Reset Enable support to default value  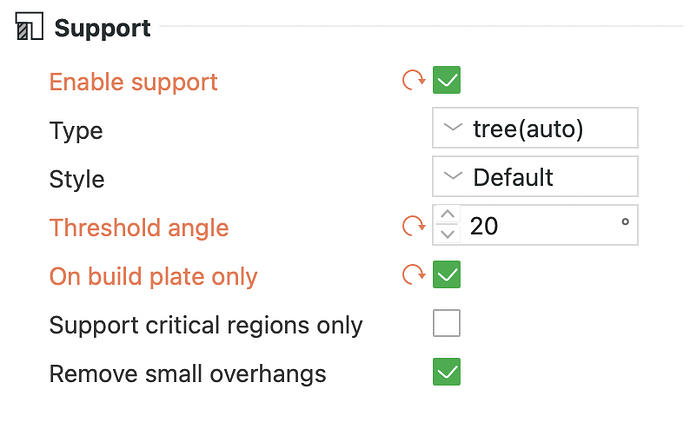point(414,80)
